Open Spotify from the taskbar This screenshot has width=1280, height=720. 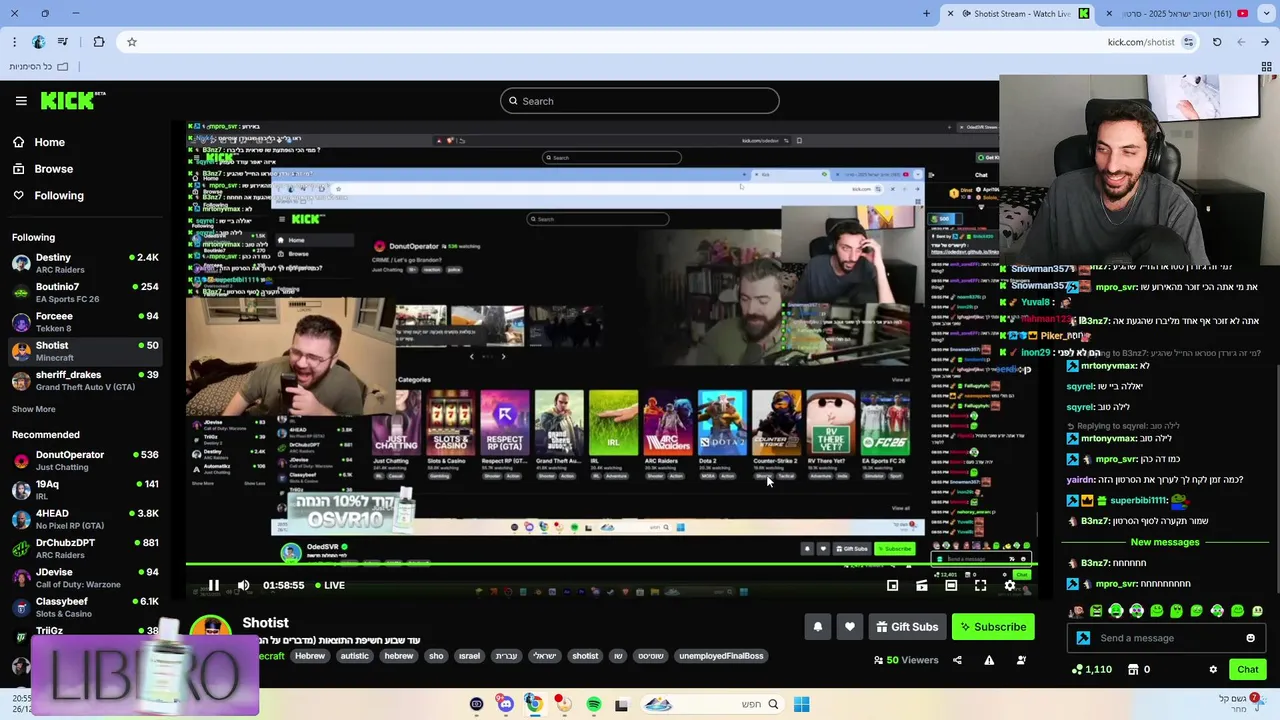pos(594,704)
